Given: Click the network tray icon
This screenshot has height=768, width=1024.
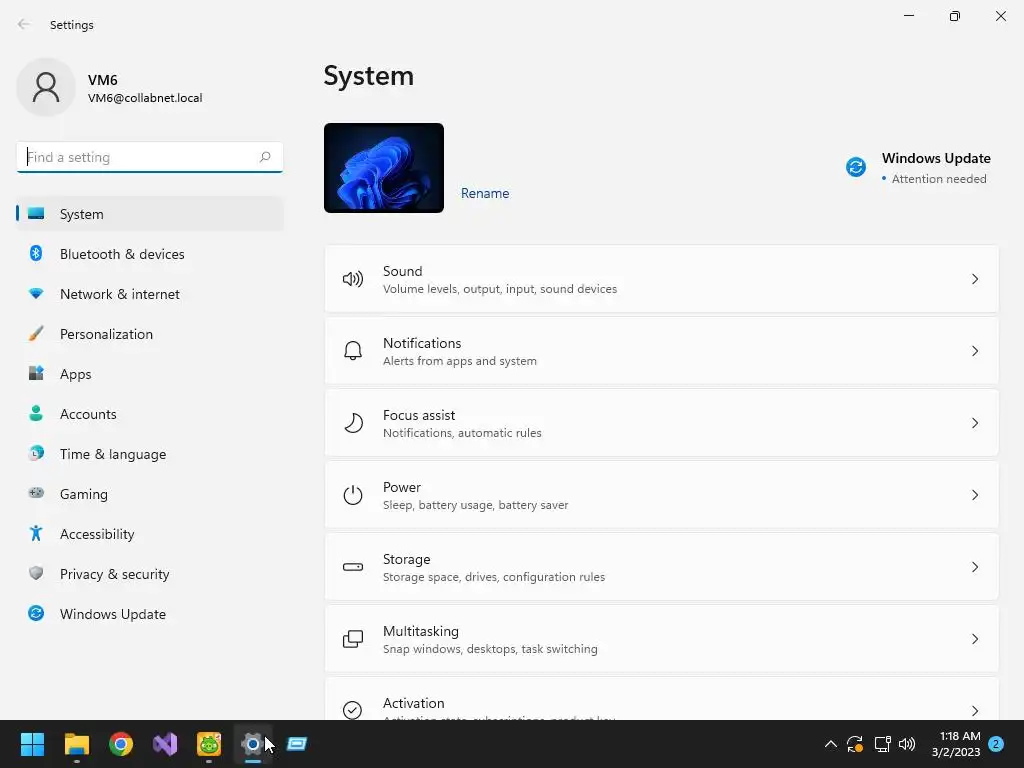Looking at the screenshot, I should 882,744.
